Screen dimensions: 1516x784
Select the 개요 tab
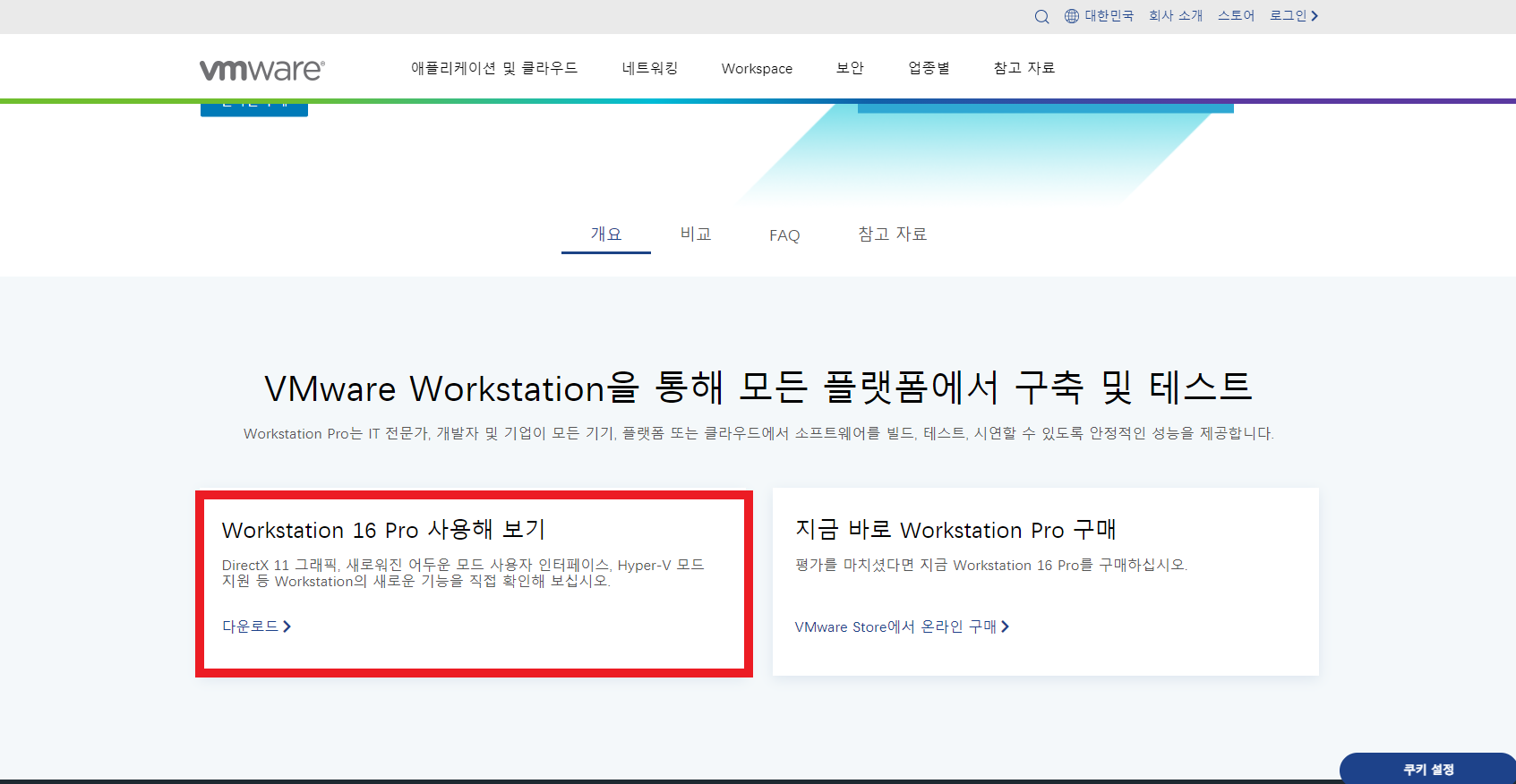[606, 234]
